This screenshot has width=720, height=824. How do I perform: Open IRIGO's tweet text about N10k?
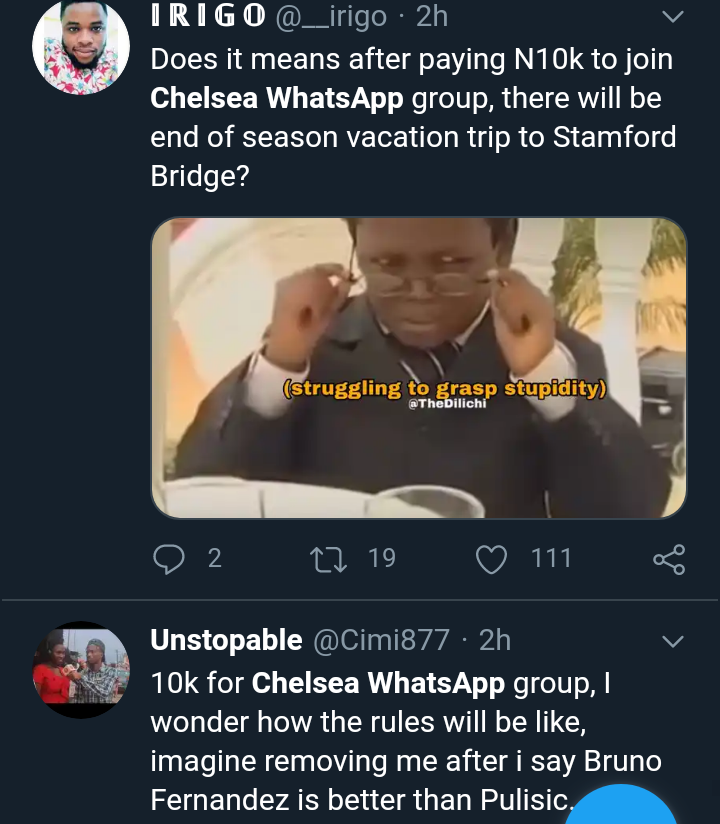(x=412, y=118)
